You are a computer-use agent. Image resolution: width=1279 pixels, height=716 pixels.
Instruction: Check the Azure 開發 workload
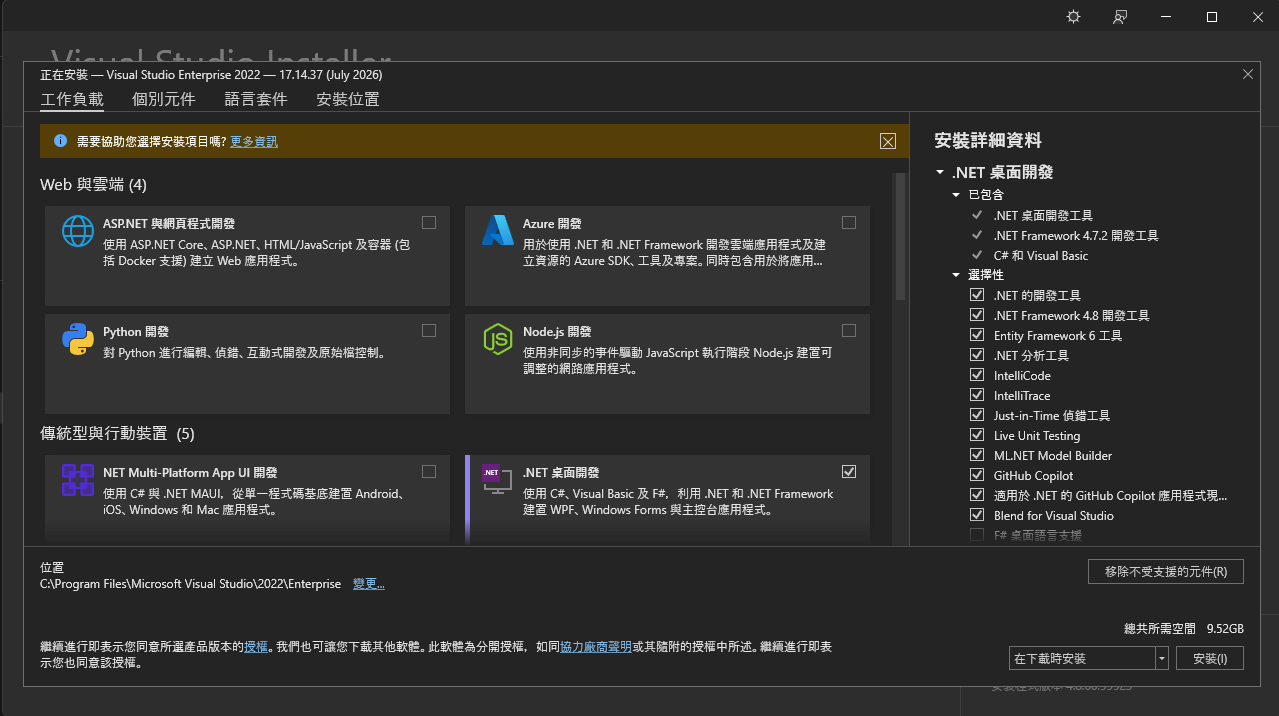(x=849, y=222)
